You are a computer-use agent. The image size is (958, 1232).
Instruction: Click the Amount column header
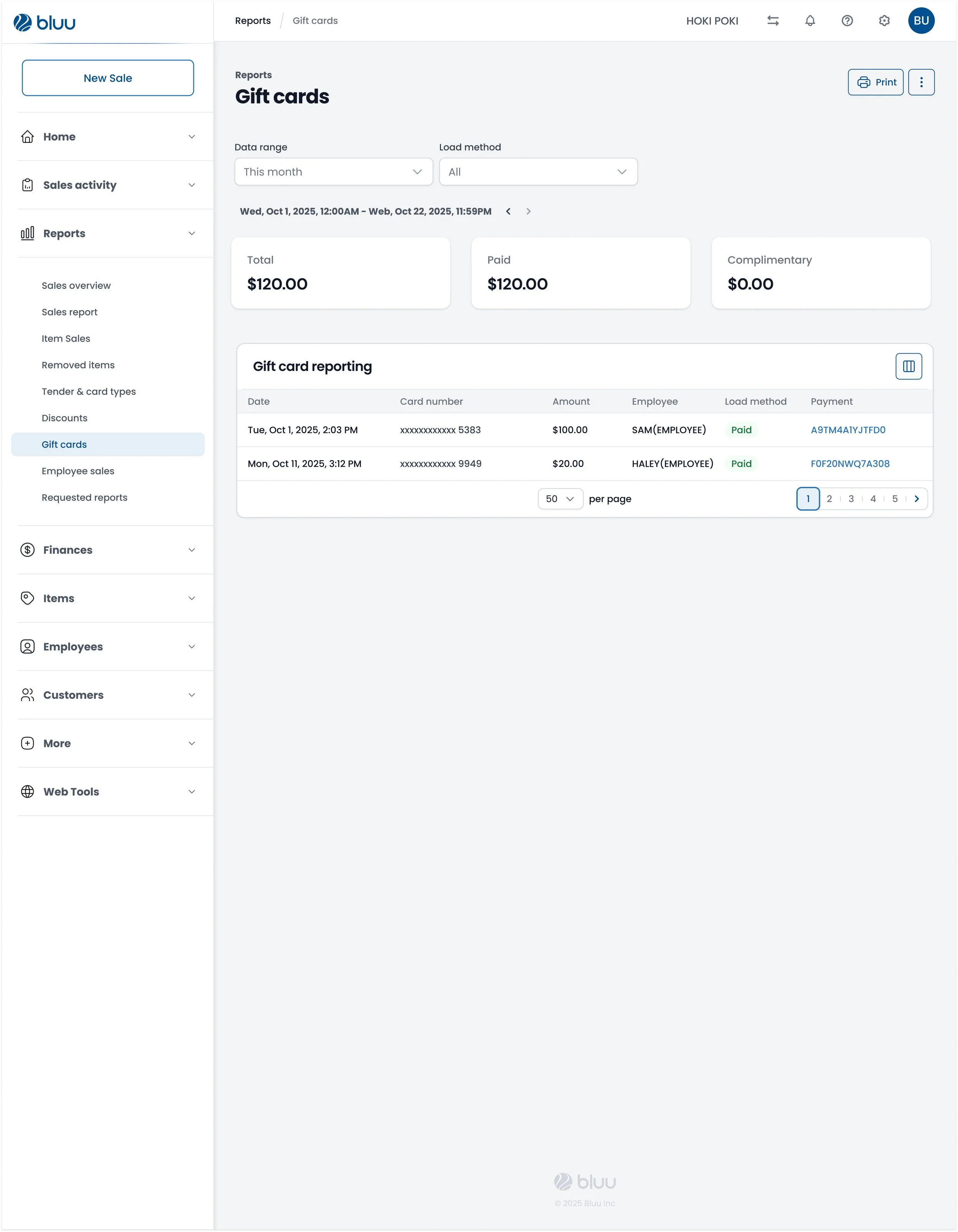point(571,401)
